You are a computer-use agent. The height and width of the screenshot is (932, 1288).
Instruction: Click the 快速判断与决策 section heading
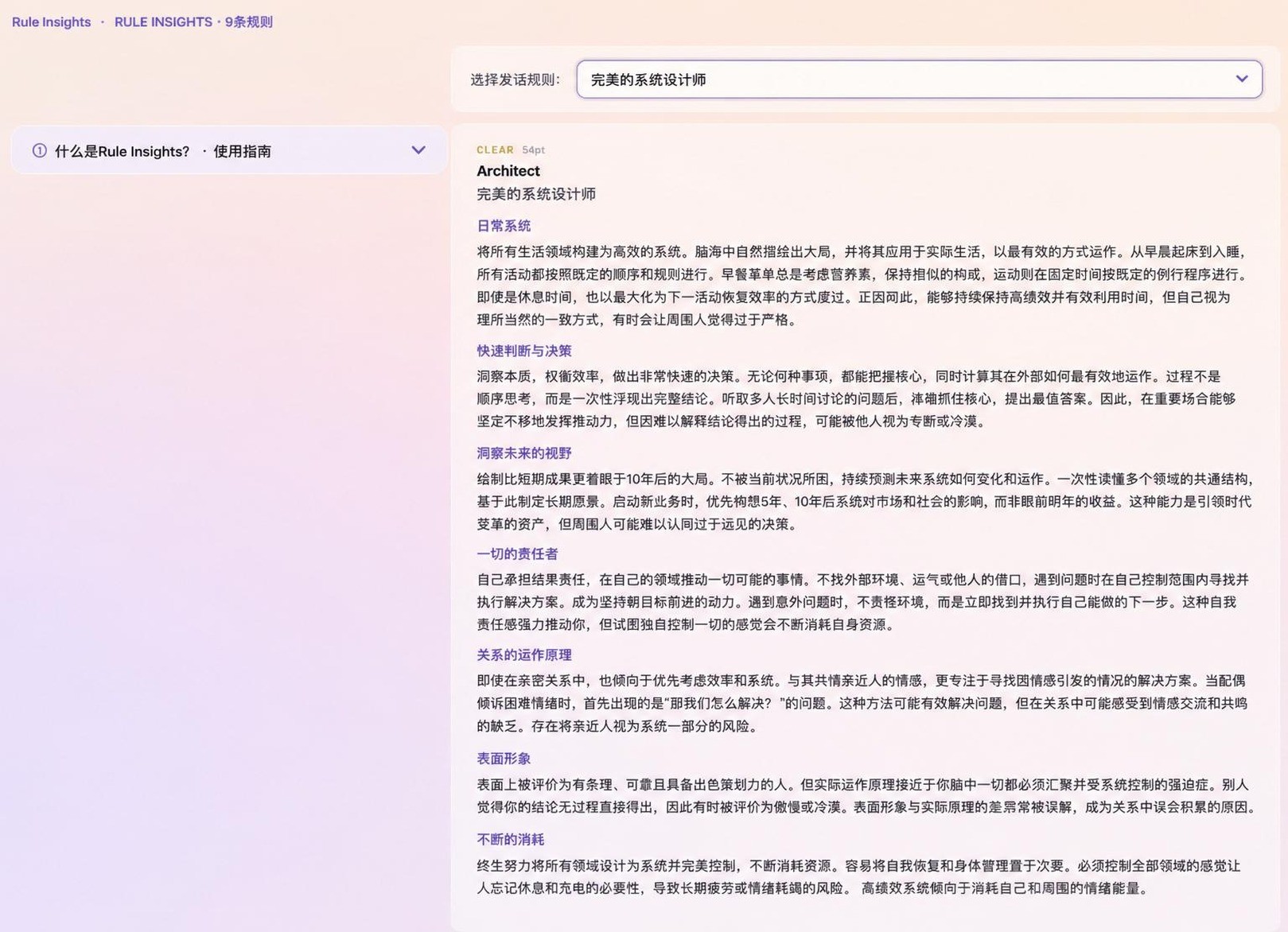(523, 351)
